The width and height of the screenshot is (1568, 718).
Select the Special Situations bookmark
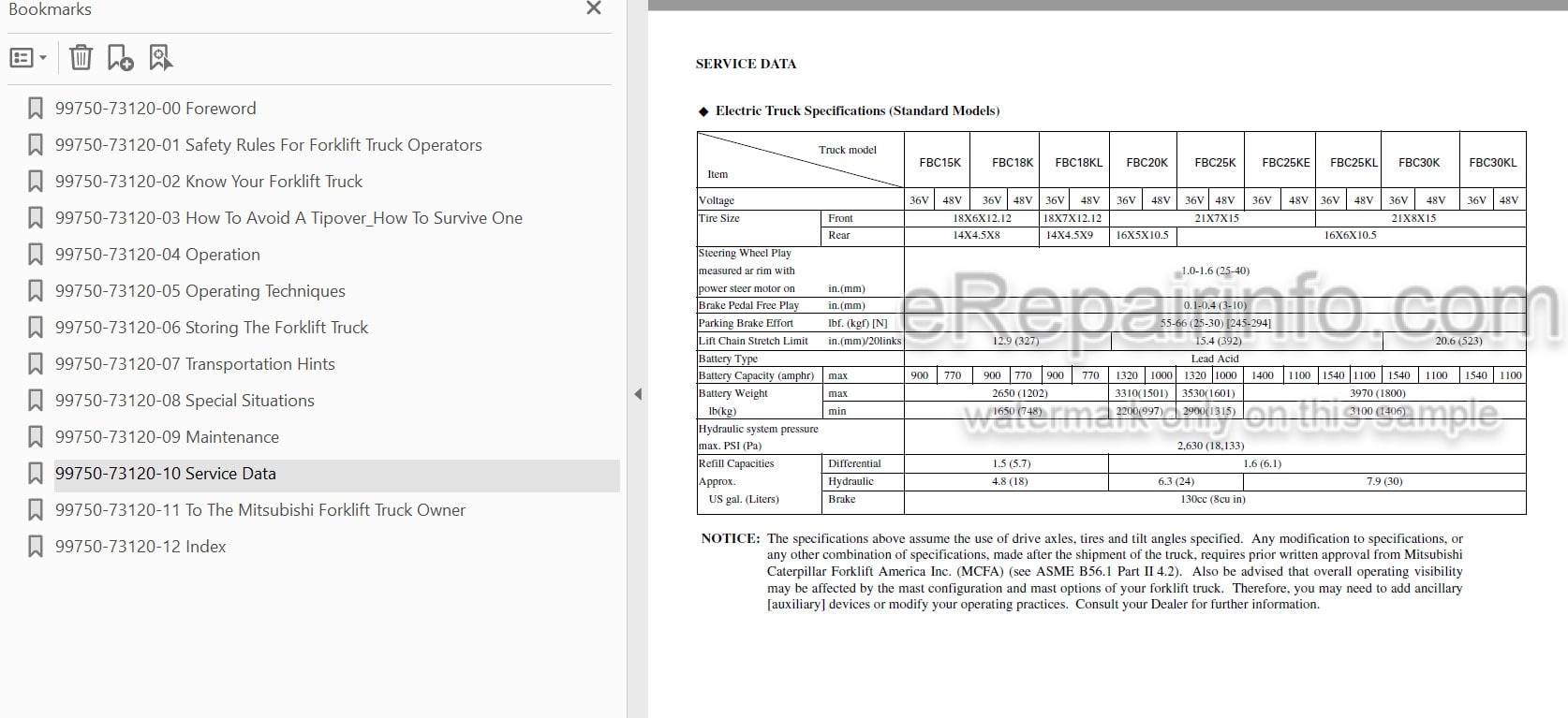pyautogui.click(x=185, y=401)
